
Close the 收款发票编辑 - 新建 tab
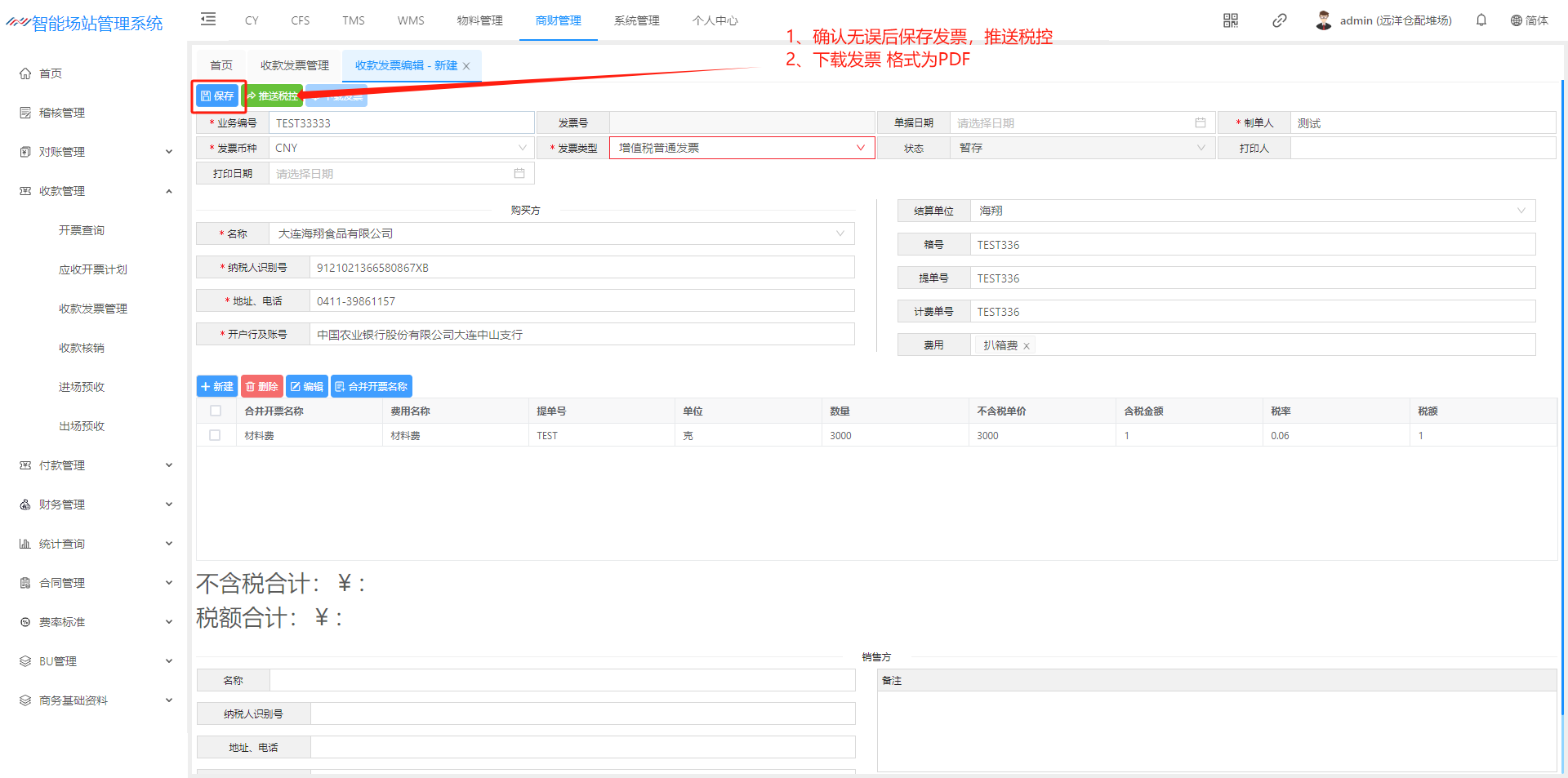tap(466, 66)
